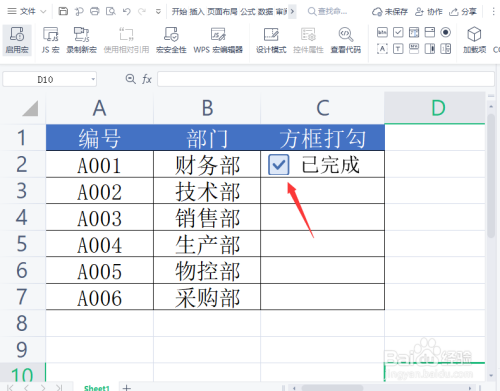Viewport: 500px width, 391px height.
Task: Click cell containing 采购部
Action: tap(207, 297)
